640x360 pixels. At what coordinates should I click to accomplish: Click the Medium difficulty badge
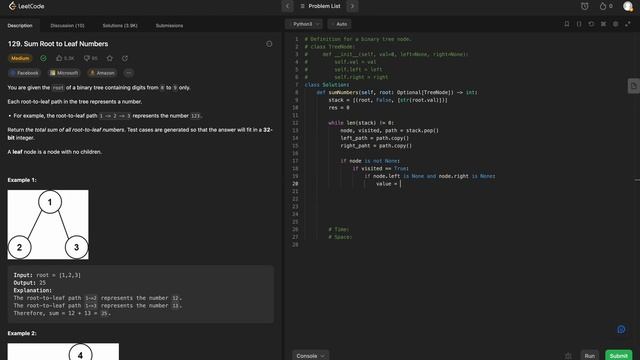(20, 58)
